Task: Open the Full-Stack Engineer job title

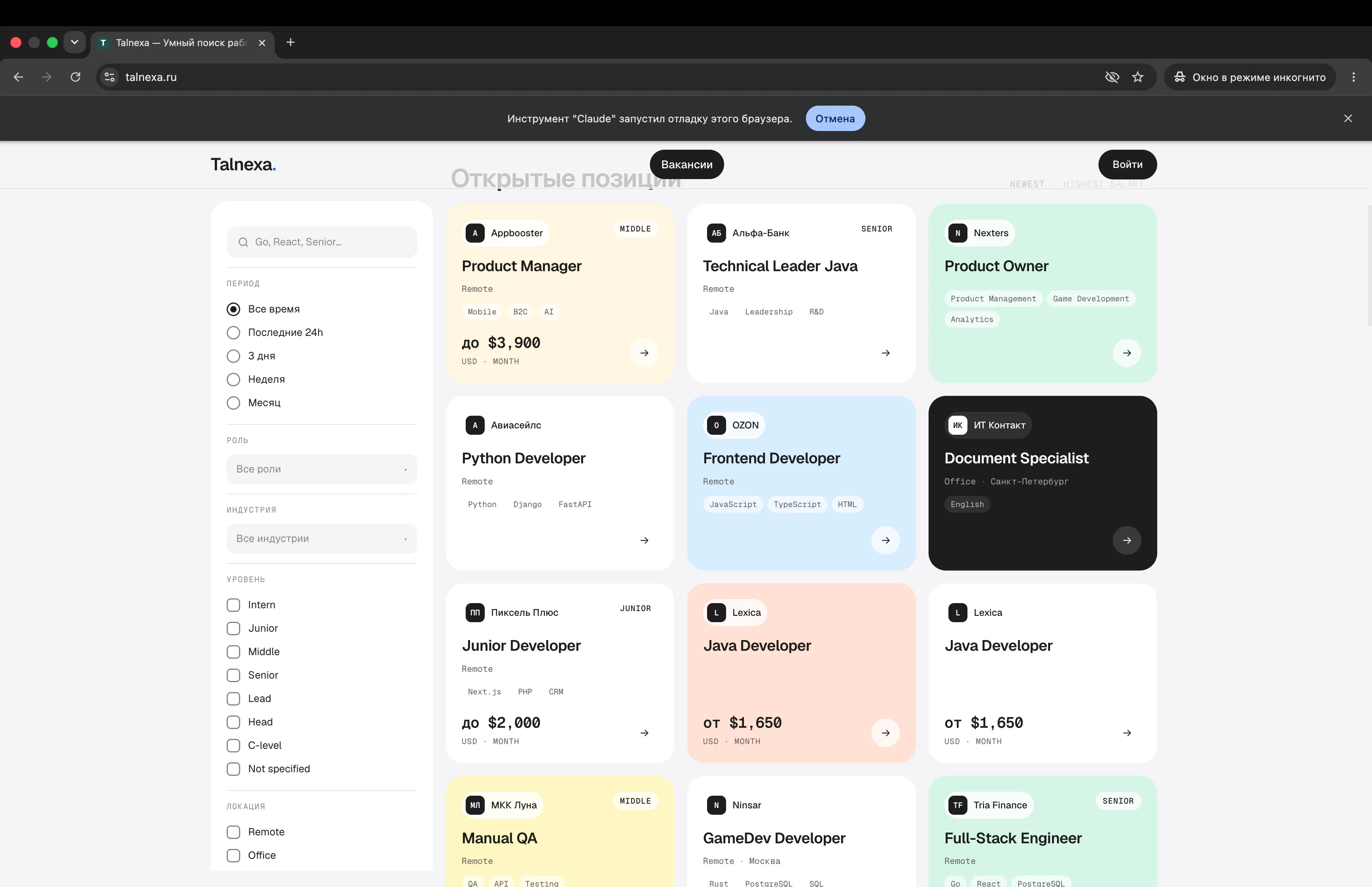Action: point(1013,839)
